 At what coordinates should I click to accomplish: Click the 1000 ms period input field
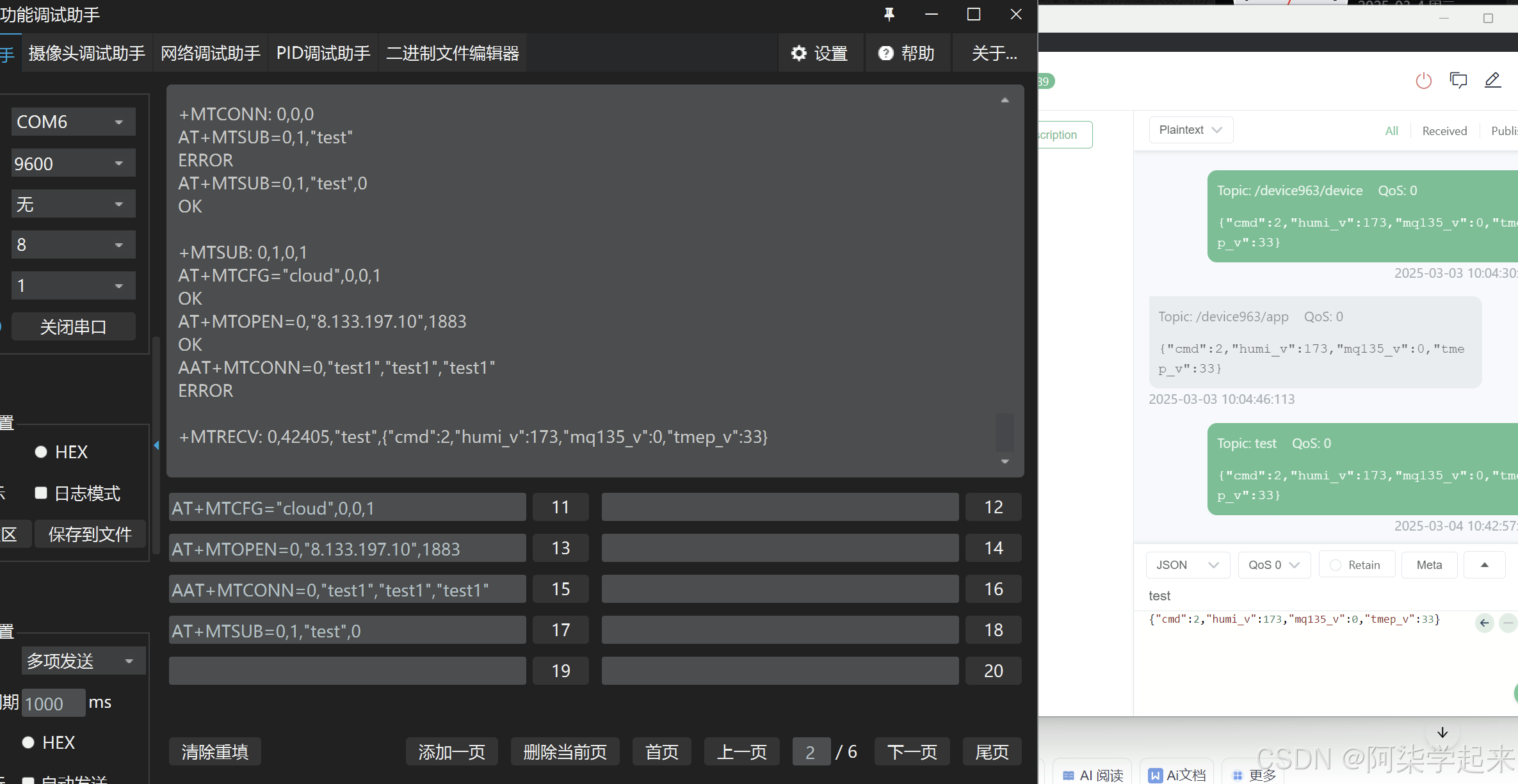coord(53,703)
